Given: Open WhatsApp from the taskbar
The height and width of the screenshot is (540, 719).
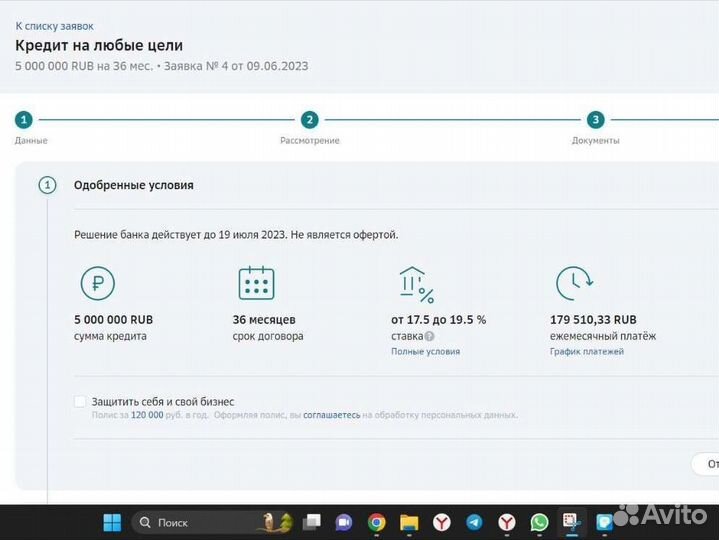Looking at the screenshot, I should (x=539, y=522).
